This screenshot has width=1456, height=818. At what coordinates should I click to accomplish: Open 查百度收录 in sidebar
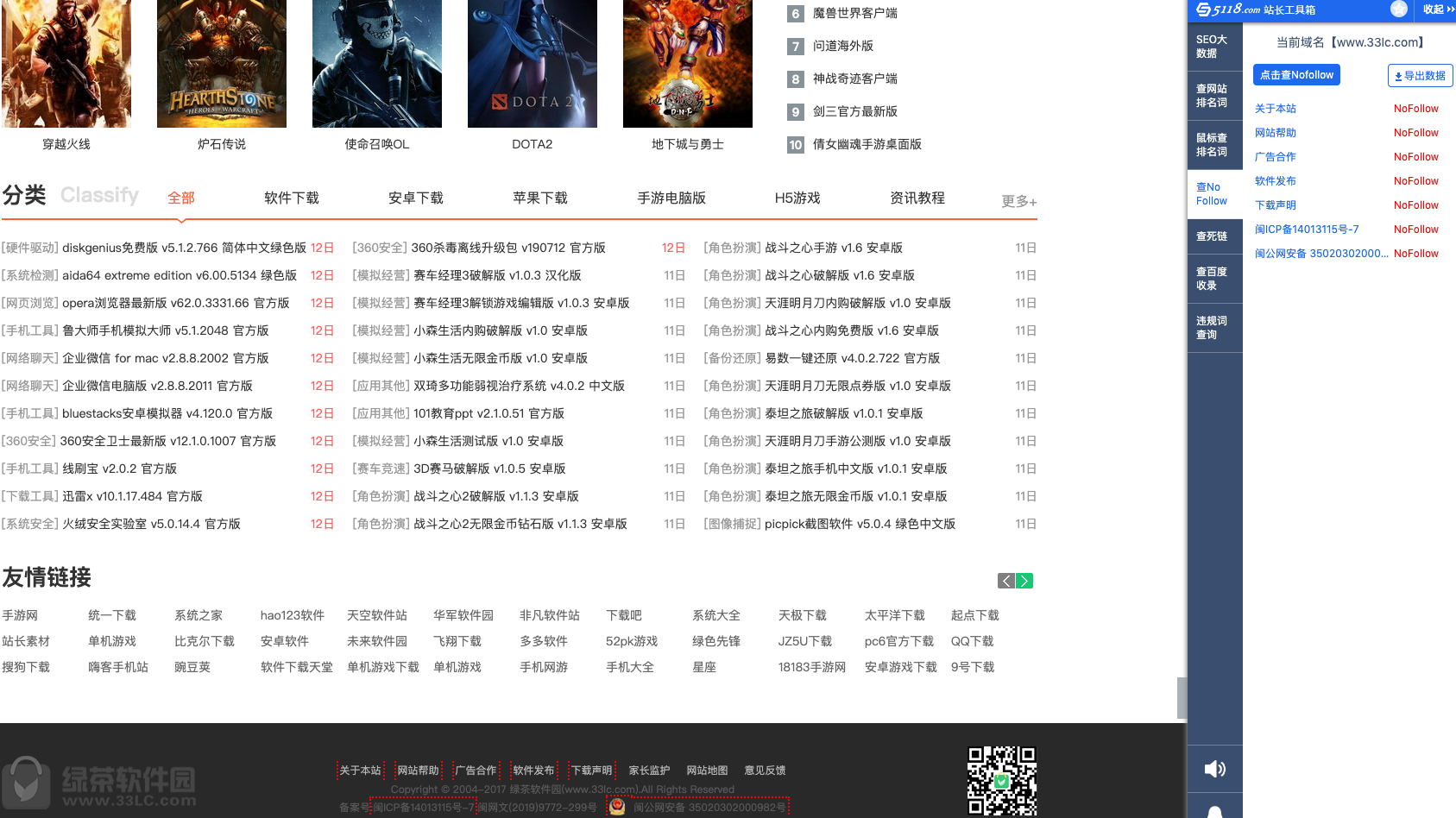pyautogui.click(x=1215, y=279)
